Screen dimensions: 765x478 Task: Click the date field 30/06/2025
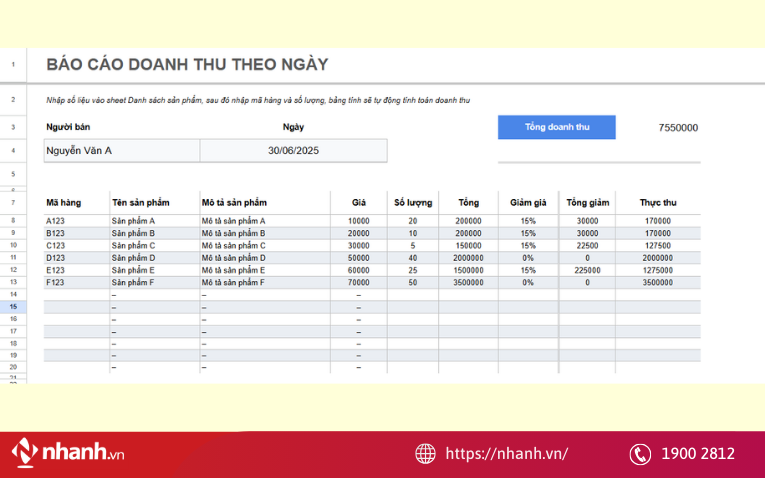point(293,151)
